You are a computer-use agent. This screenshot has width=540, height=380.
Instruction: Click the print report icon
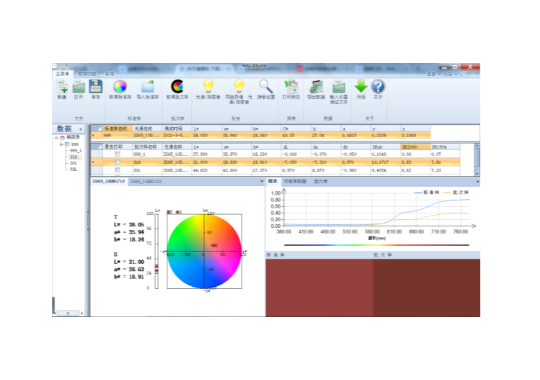291,86
